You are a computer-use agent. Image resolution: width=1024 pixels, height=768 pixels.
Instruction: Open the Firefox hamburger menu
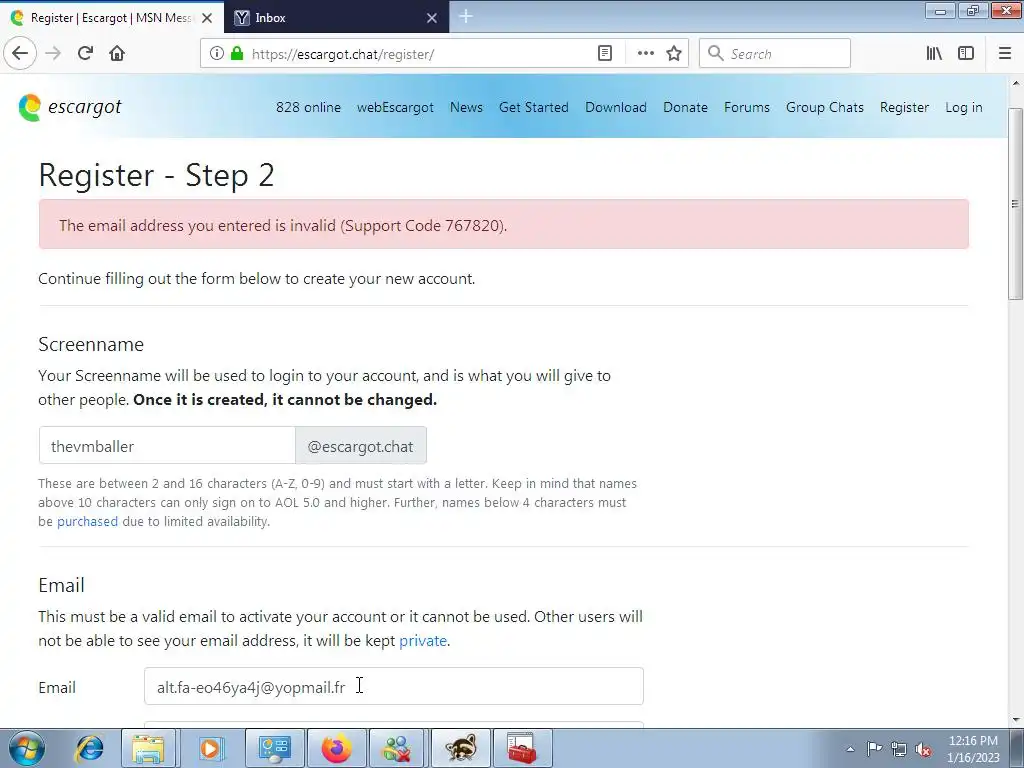tap(1005, 54)
